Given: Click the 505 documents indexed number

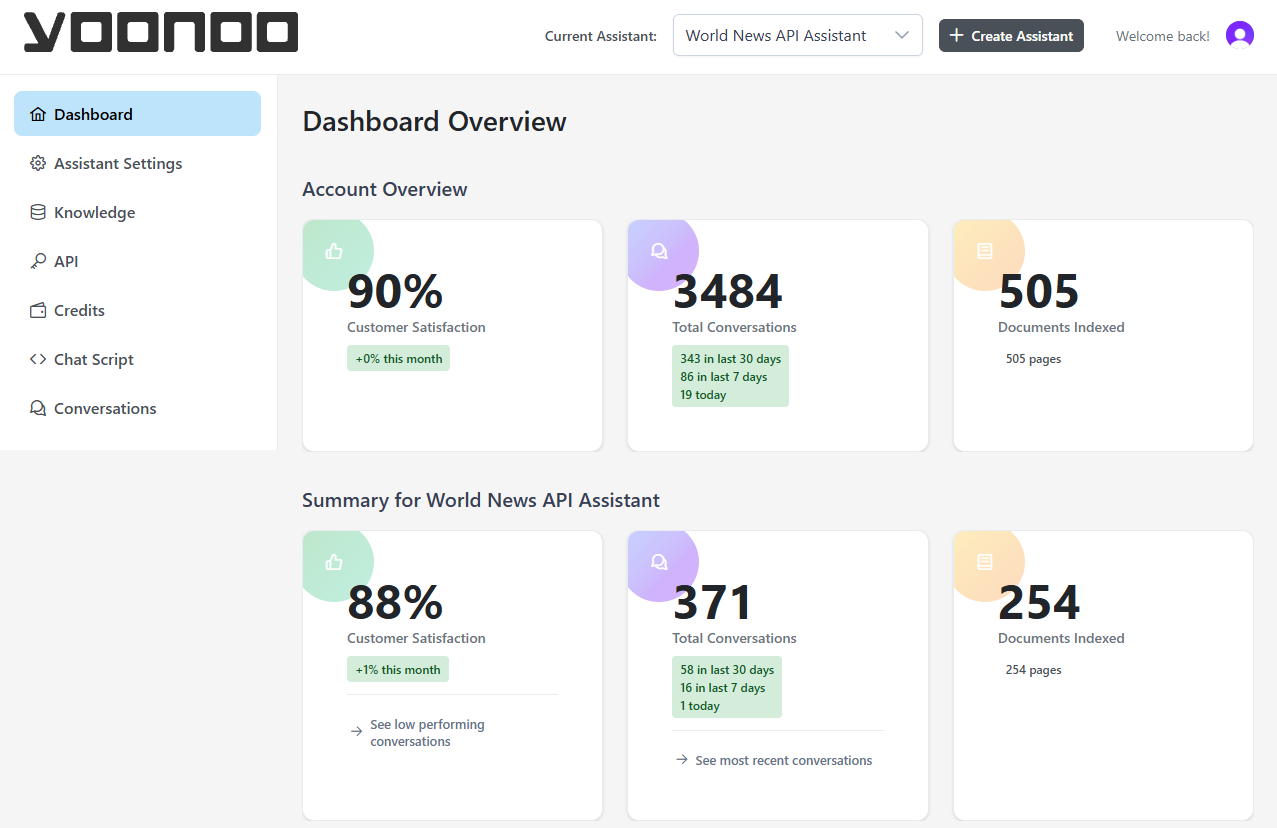Looking at the screenshot, I should [x=1039, y=291].
